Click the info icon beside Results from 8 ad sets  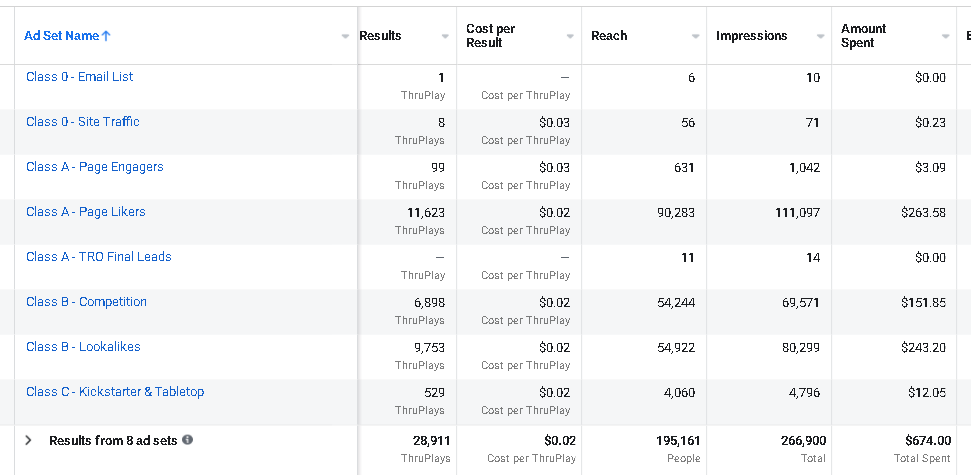click(187, 440)
